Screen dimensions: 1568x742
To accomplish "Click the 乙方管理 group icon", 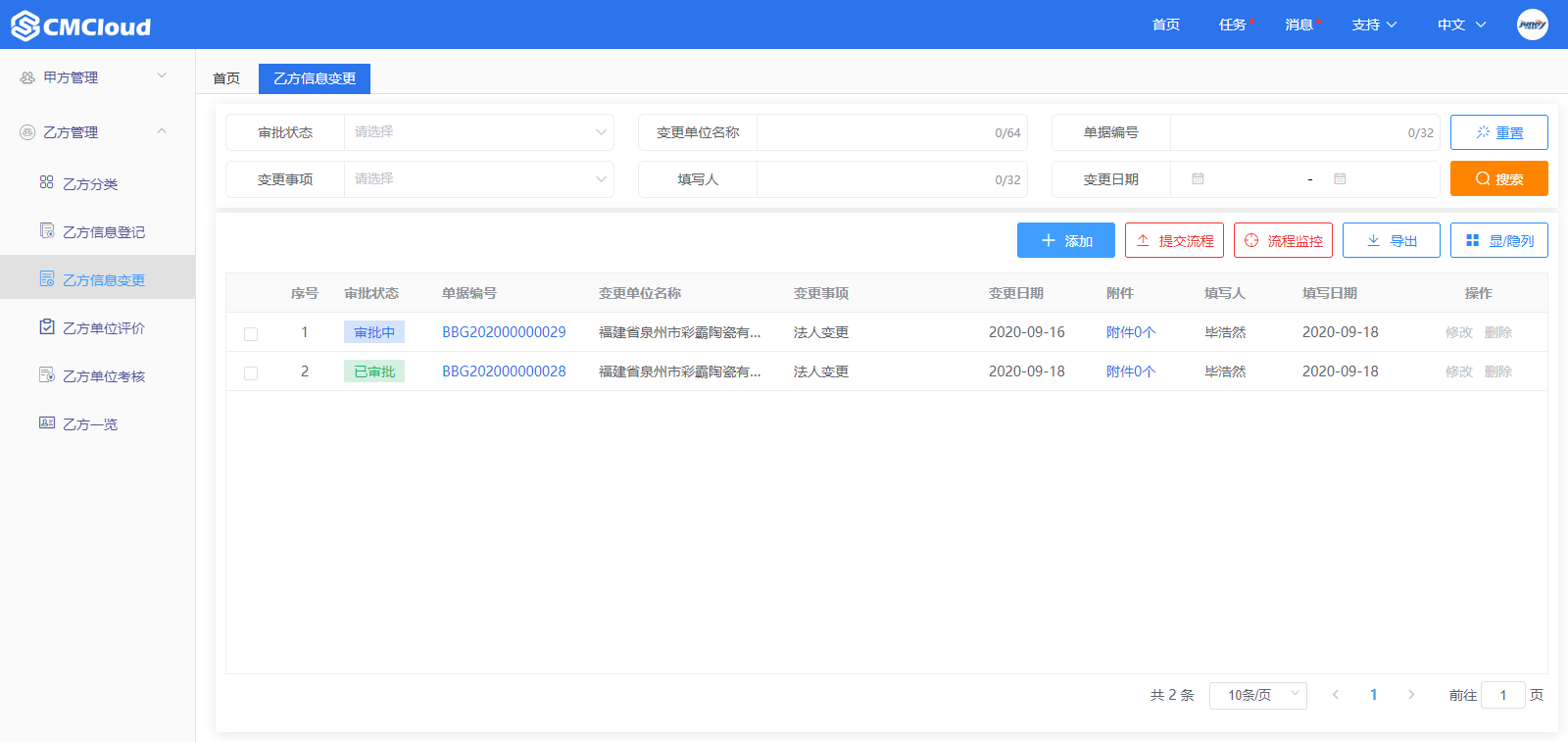I will 27,132.
